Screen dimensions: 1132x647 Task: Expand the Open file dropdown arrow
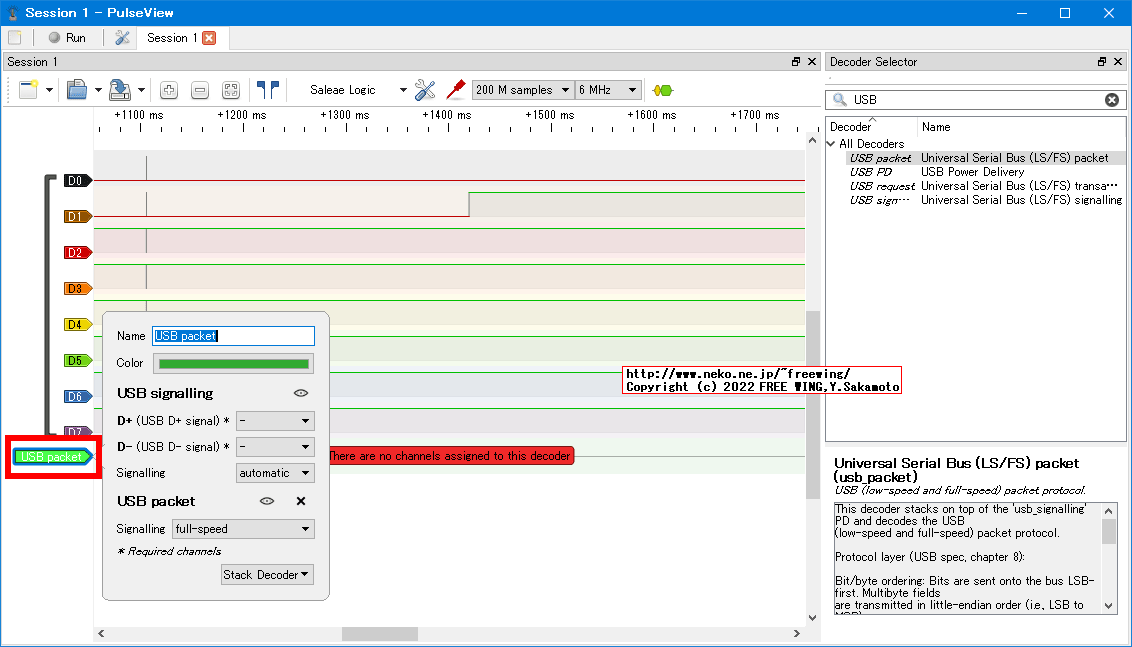pyautogui.click(x=98, y=90)
